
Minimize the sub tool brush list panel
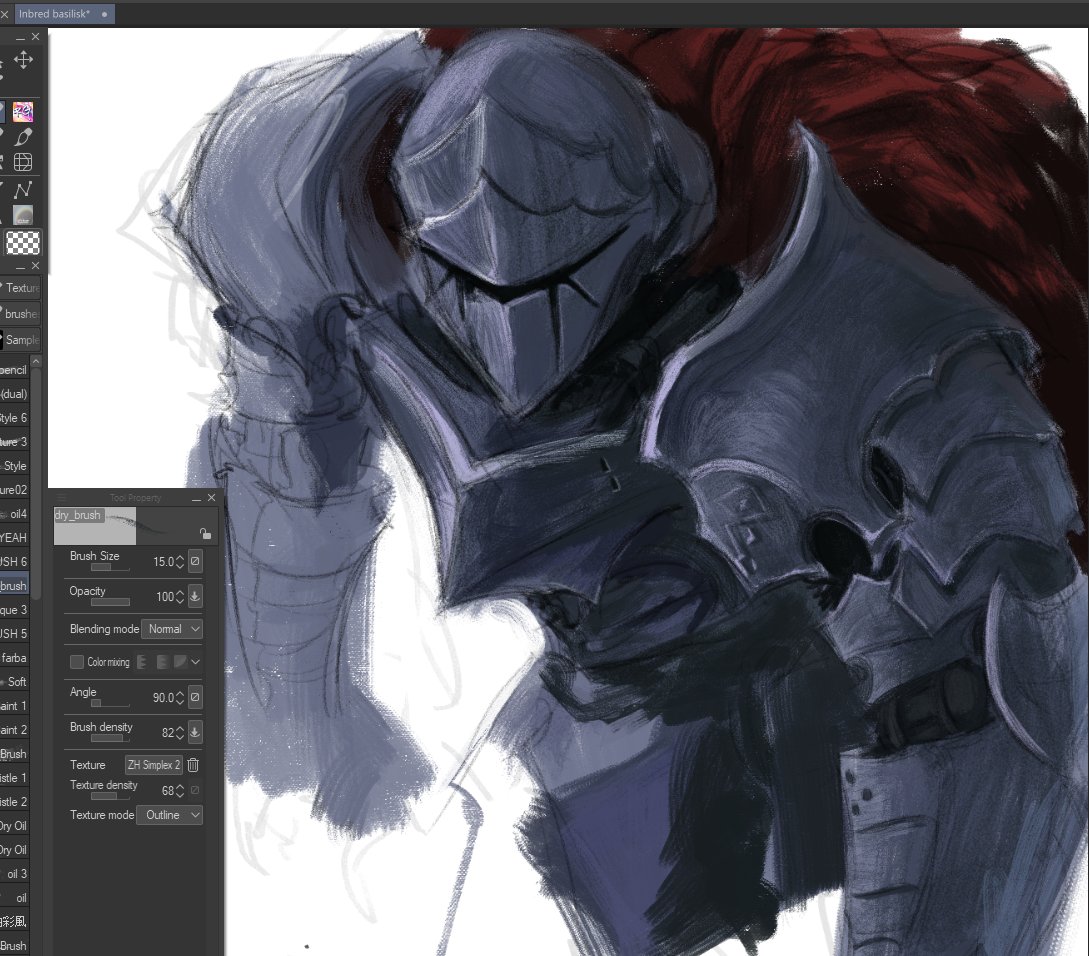click(20, 266)
